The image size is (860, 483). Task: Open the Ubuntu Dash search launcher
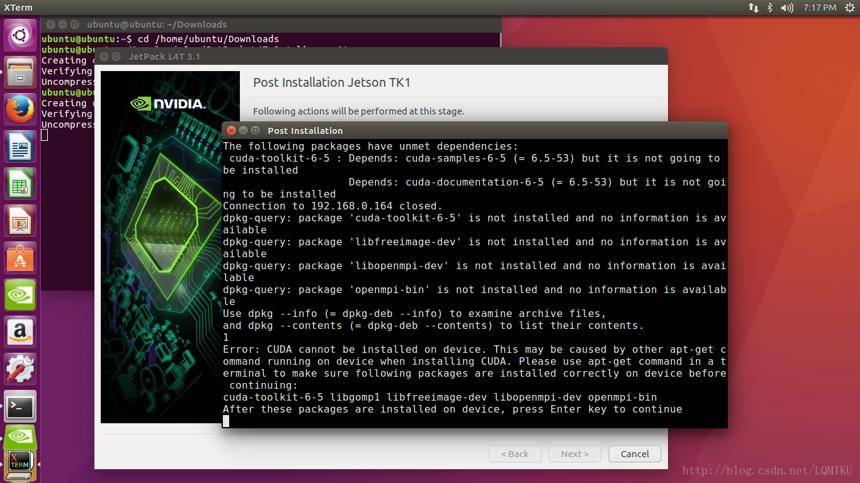20,35
